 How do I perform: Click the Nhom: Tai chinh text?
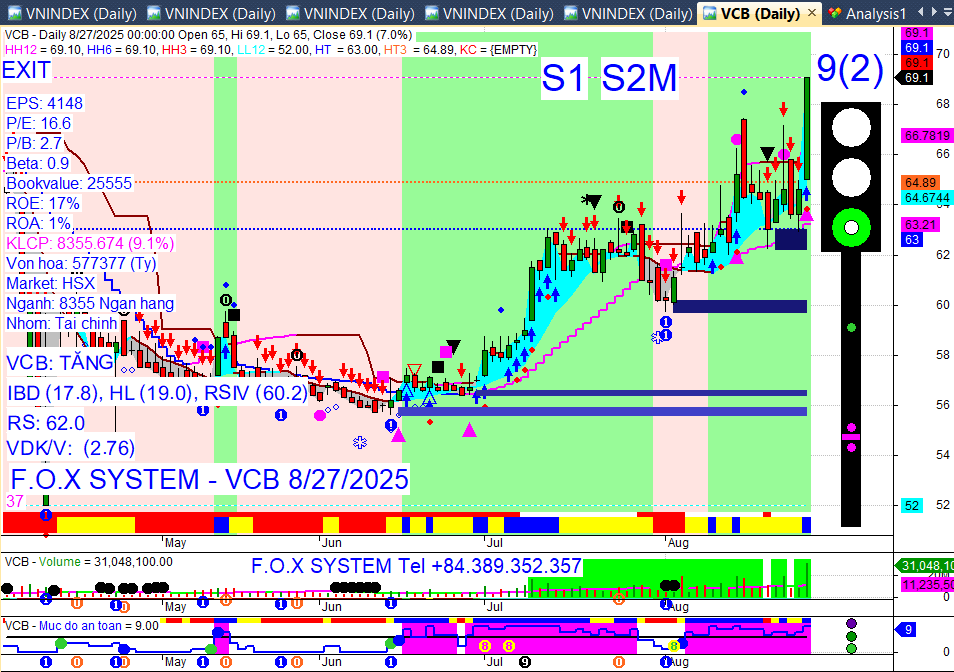click(x=61, y=324)
